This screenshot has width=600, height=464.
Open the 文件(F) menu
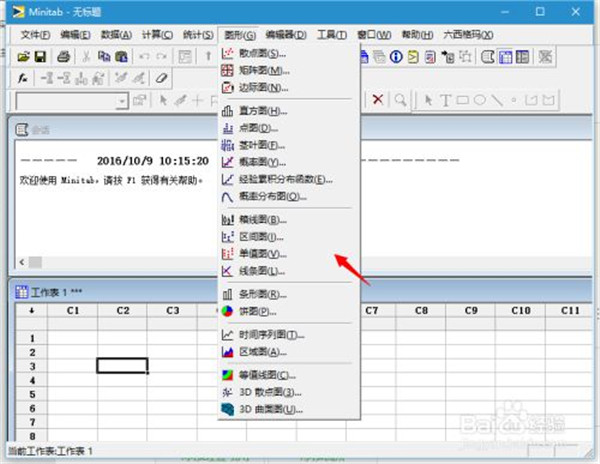click(35, 35)
